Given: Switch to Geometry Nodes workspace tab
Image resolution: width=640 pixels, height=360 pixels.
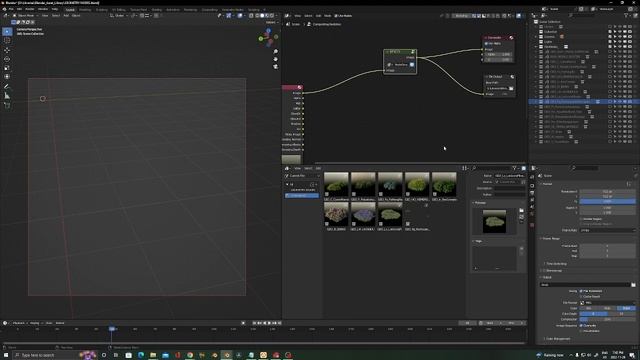Looking at the screenshot, I should 233,9.
